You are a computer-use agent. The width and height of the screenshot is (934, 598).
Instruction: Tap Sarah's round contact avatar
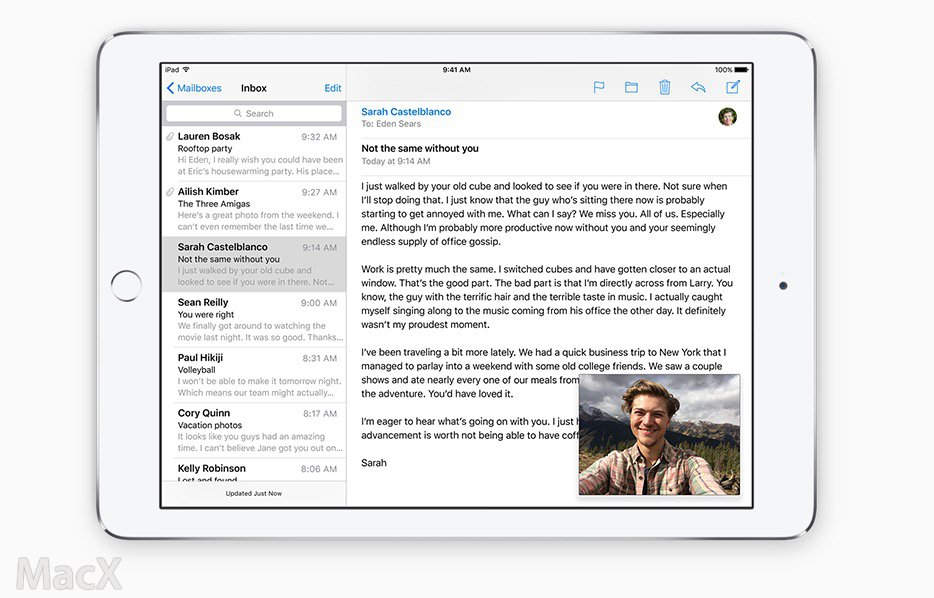coord(727,117)
